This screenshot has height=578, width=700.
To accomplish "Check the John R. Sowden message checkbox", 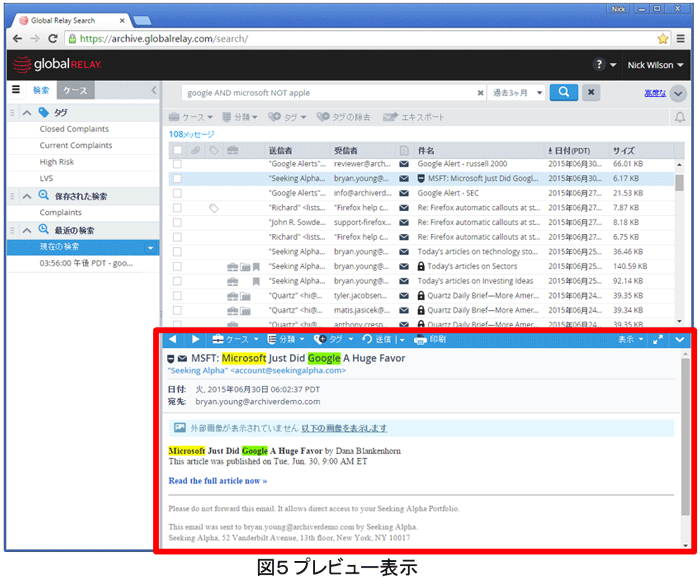I will pos(177,222).
